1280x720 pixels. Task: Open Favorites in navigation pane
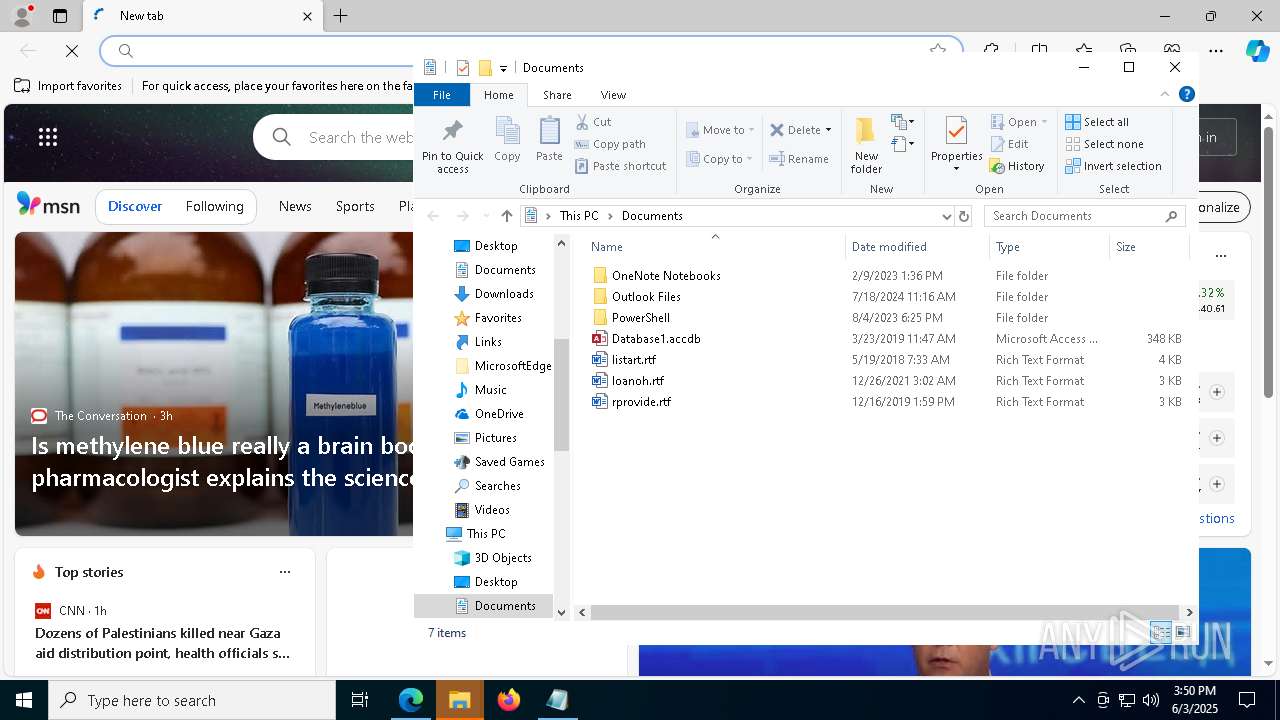498,318
